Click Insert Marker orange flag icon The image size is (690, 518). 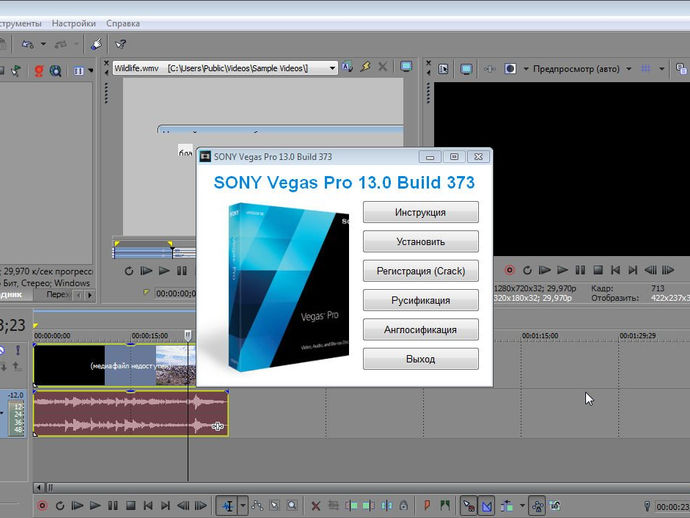pyautogui.click(x=427, y=506)
